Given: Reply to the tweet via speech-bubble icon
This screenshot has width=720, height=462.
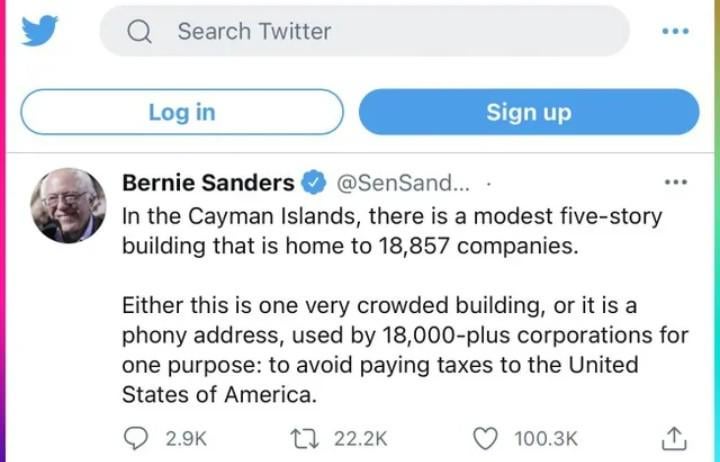Looking at the screenshot, I should tap(135, 438).
